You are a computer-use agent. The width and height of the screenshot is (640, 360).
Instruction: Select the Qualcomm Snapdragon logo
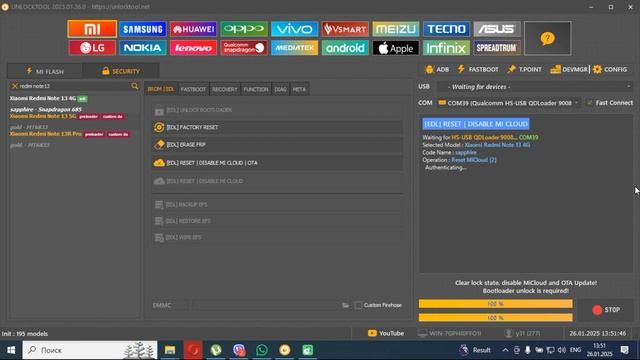point(244,48)
